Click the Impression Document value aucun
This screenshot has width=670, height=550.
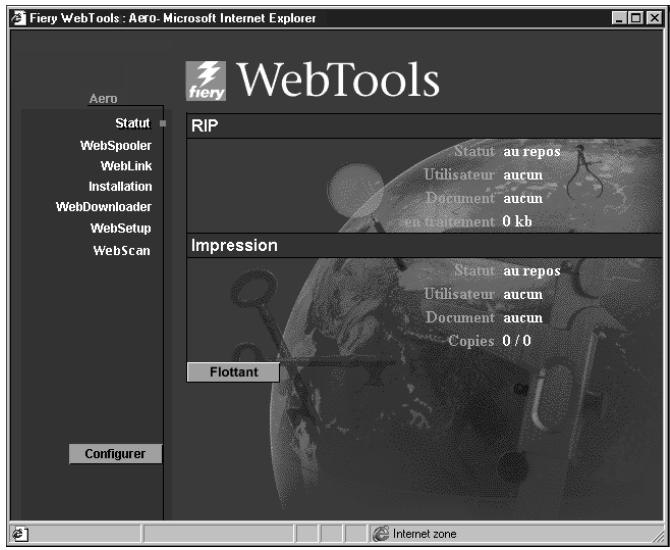click(x=523, y=318)
